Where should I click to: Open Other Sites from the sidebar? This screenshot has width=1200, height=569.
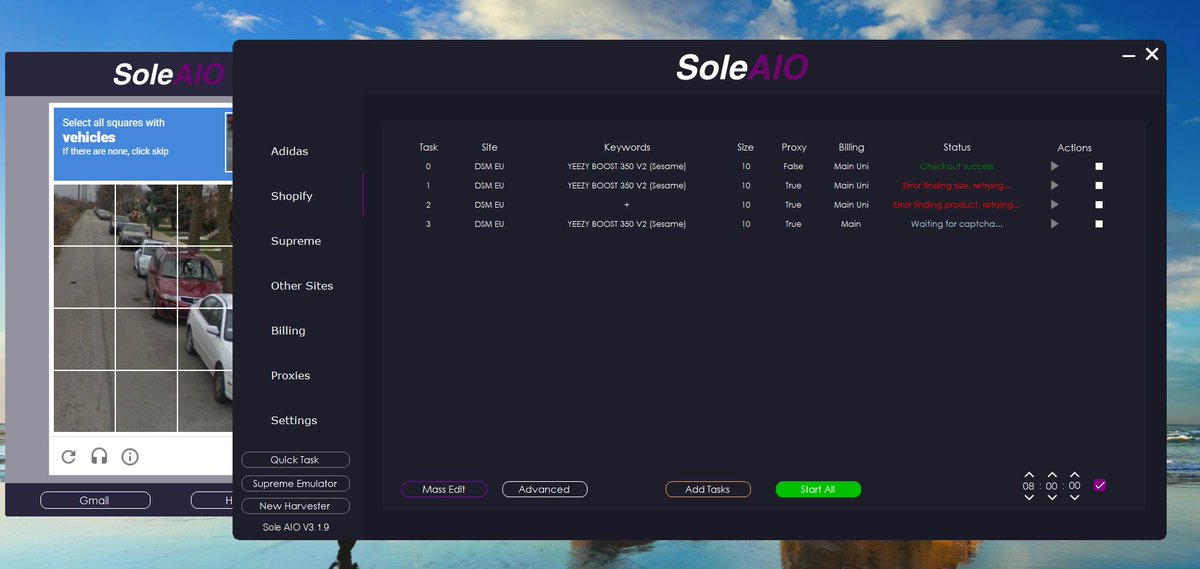point(302,286)
